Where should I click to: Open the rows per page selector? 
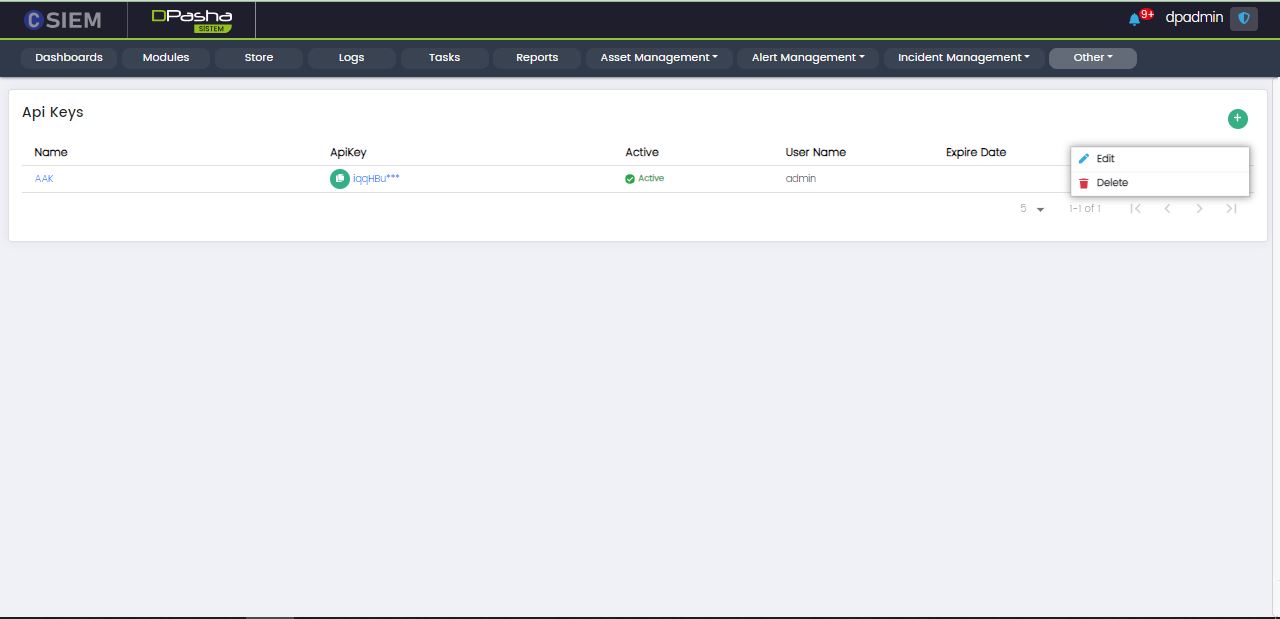[x=1032, y=209]
